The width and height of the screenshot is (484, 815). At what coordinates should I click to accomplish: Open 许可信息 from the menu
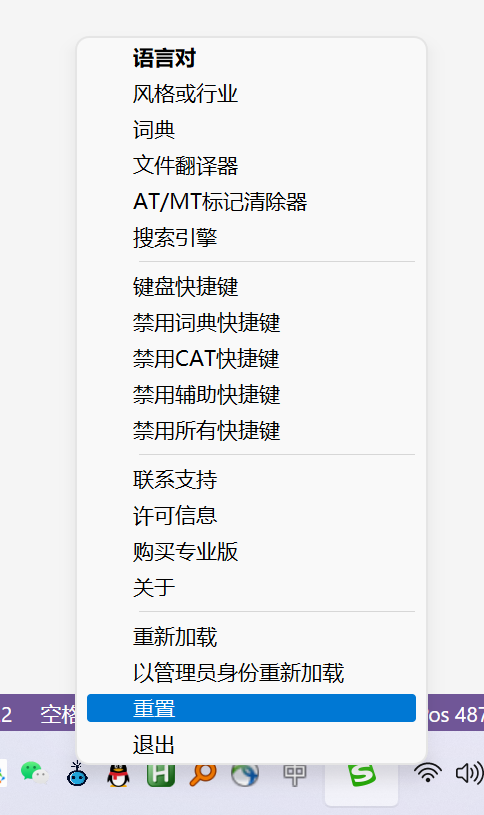coord(251,516)
